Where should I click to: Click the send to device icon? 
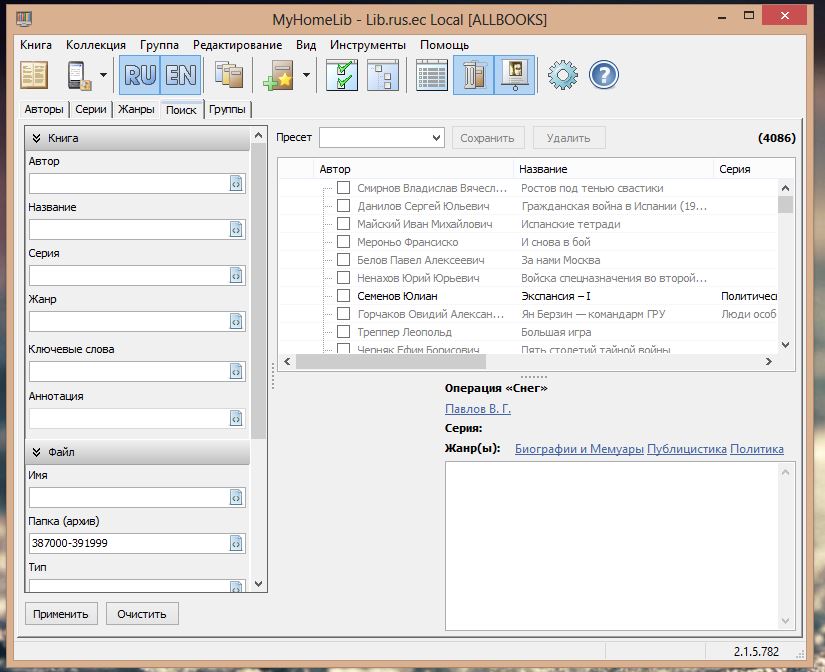pos(79,75)
